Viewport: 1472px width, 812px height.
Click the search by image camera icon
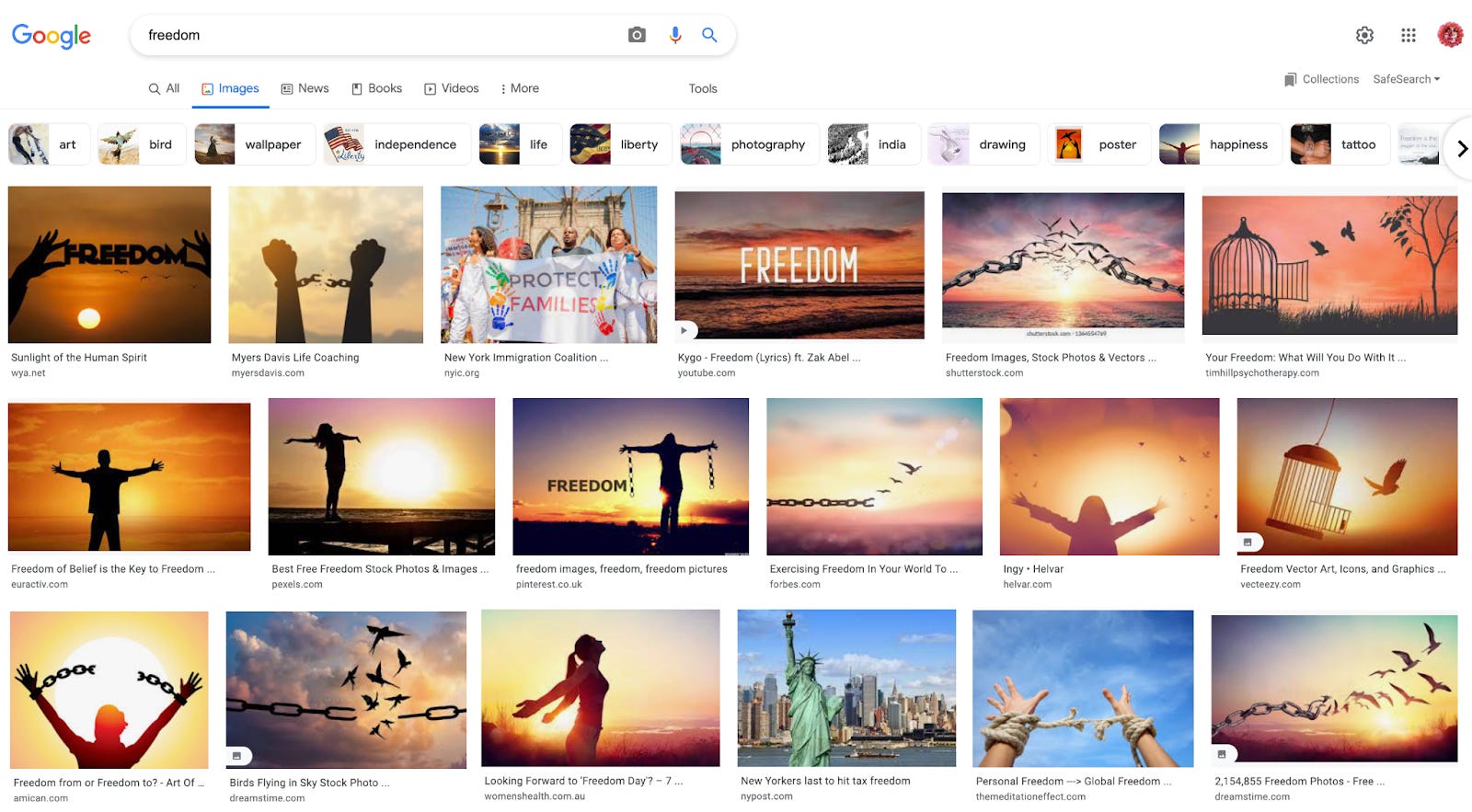637,35
